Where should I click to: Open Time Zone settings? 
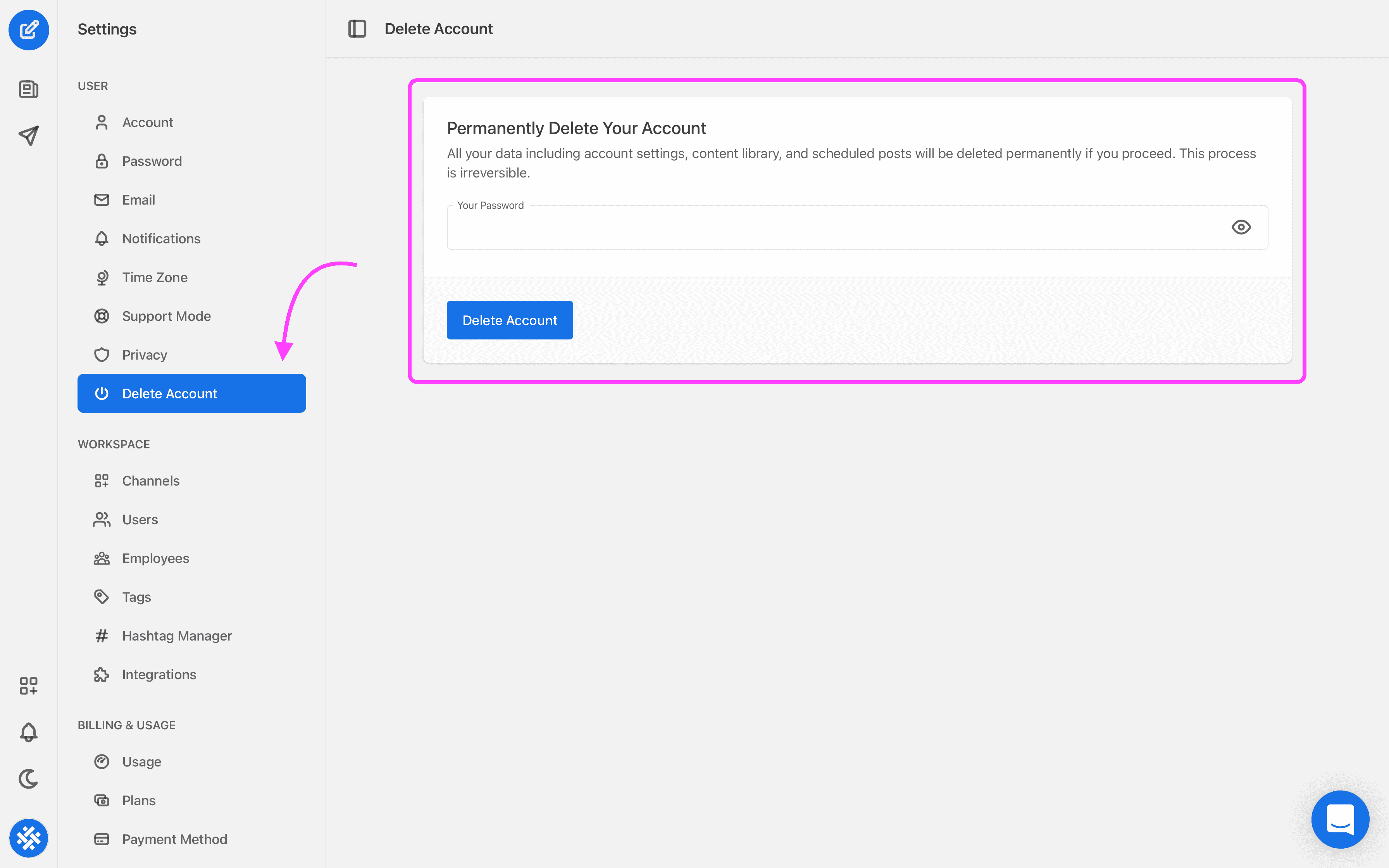tap(192, 277)
